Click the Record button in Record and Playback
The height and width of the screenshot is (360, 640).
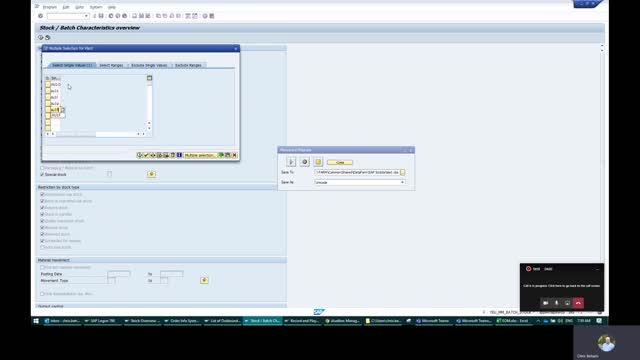304,162
